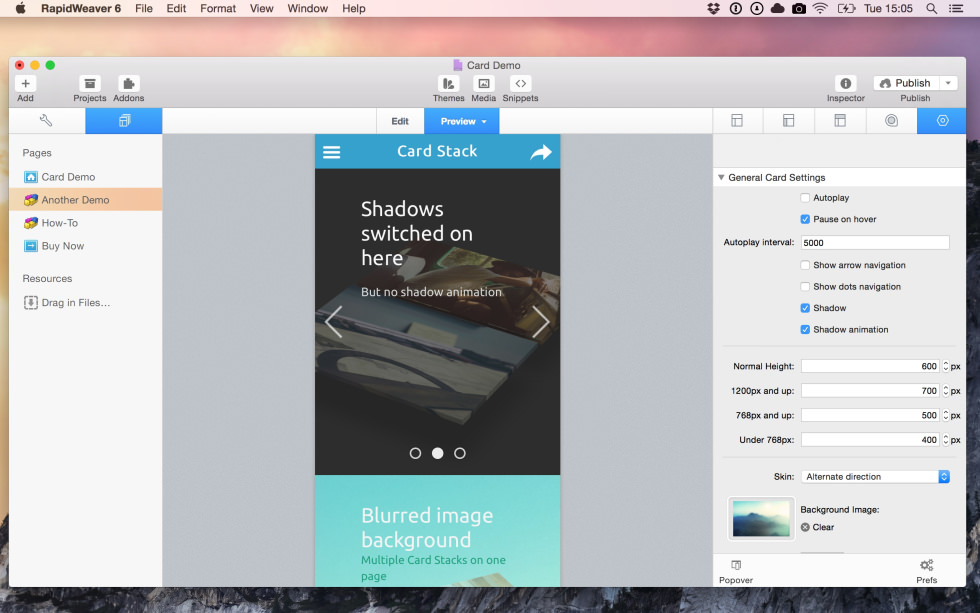Click the Normal Height field
980x613 pixels.
pyautogui.click(x=870, y=366)
